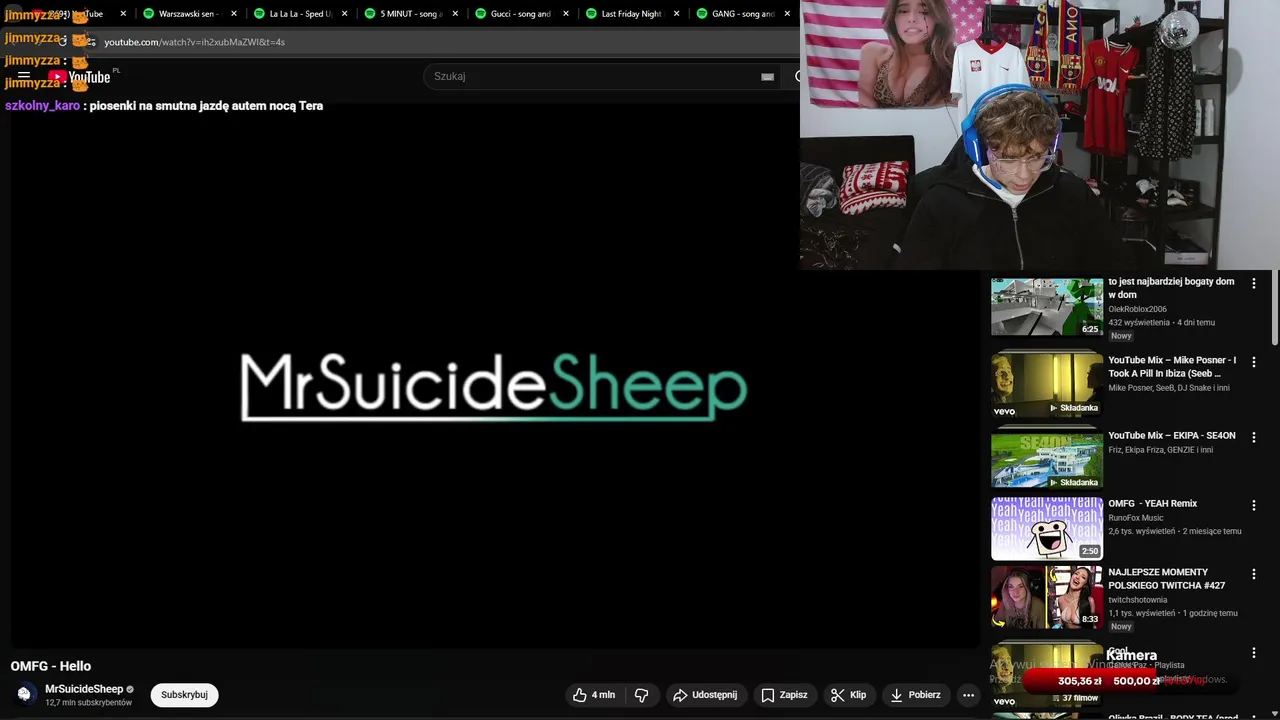The width and height of the screenshot is (1280, 720).
Task: Open NAJLEPSZE MOMENTY POLSKIEGO TWITCHA thumbnail
Action: pos(1047,598)
